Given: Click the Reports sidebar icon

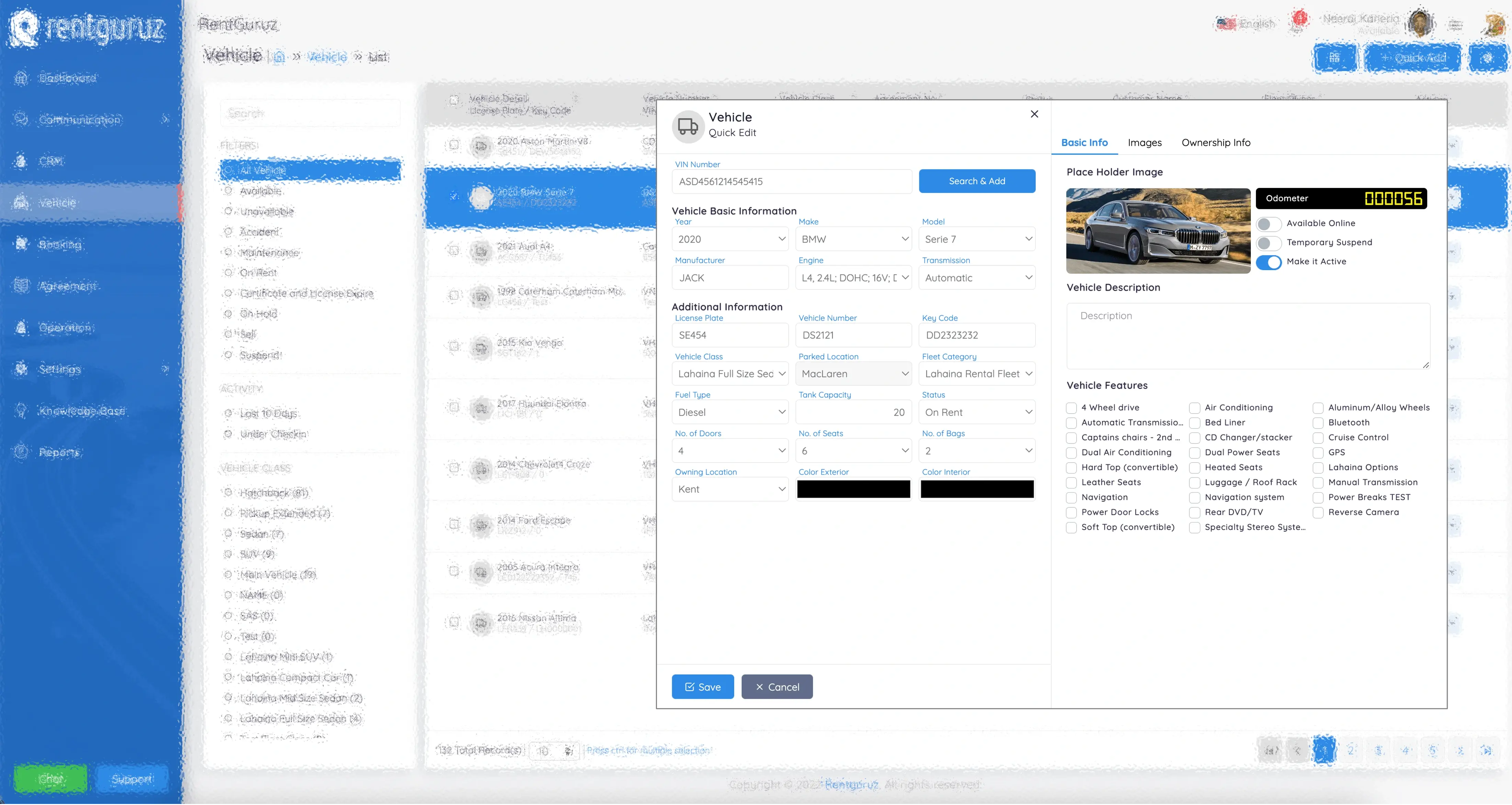Looking at the screenshot, I should pos(21,452).
